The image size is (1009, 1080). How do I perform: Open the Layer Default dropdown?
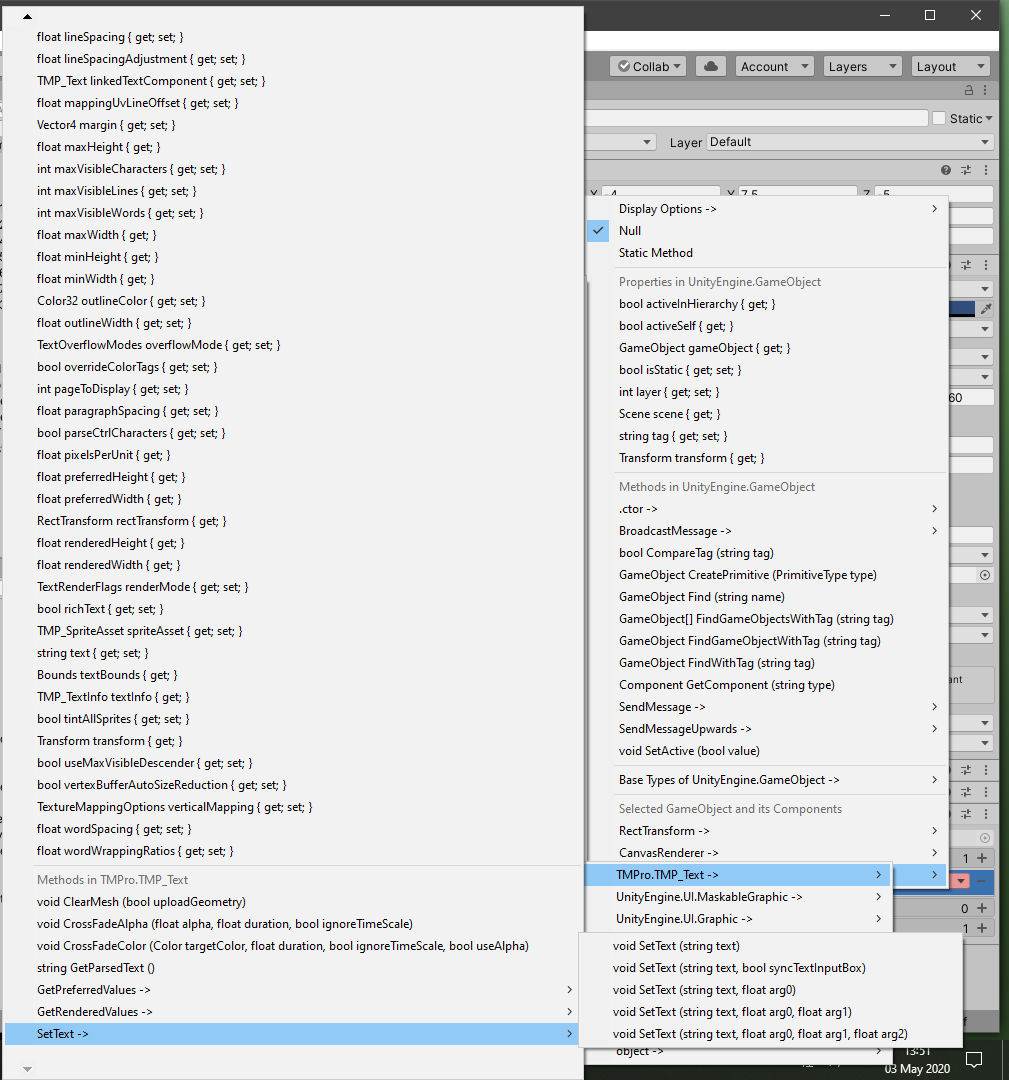coord(849,142)
